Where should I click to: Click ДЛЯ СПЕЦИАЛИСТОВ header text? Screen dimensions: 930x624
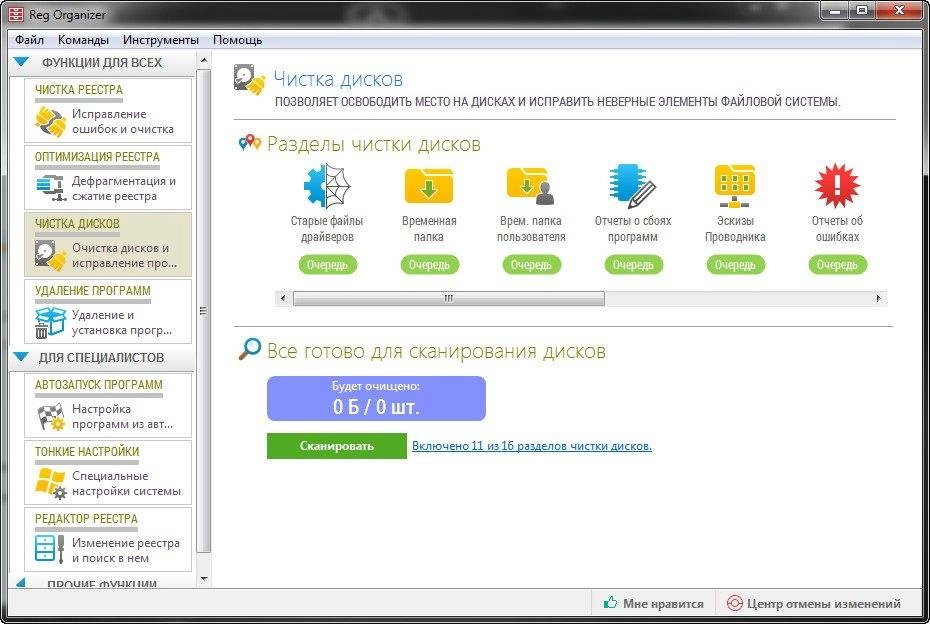tap(101, 358)
